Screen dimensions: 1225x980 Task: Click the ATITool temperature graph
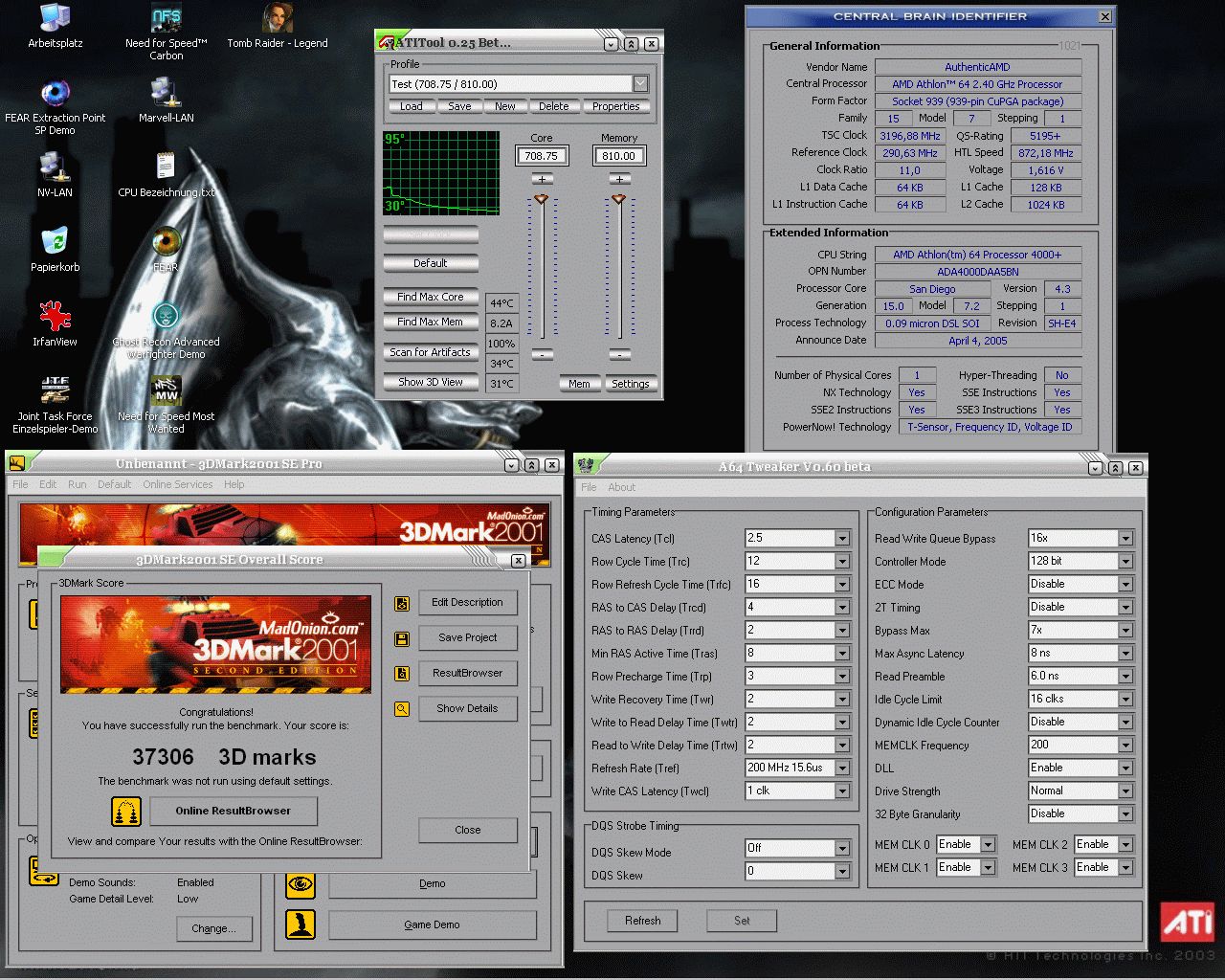(x=441, y=173)
